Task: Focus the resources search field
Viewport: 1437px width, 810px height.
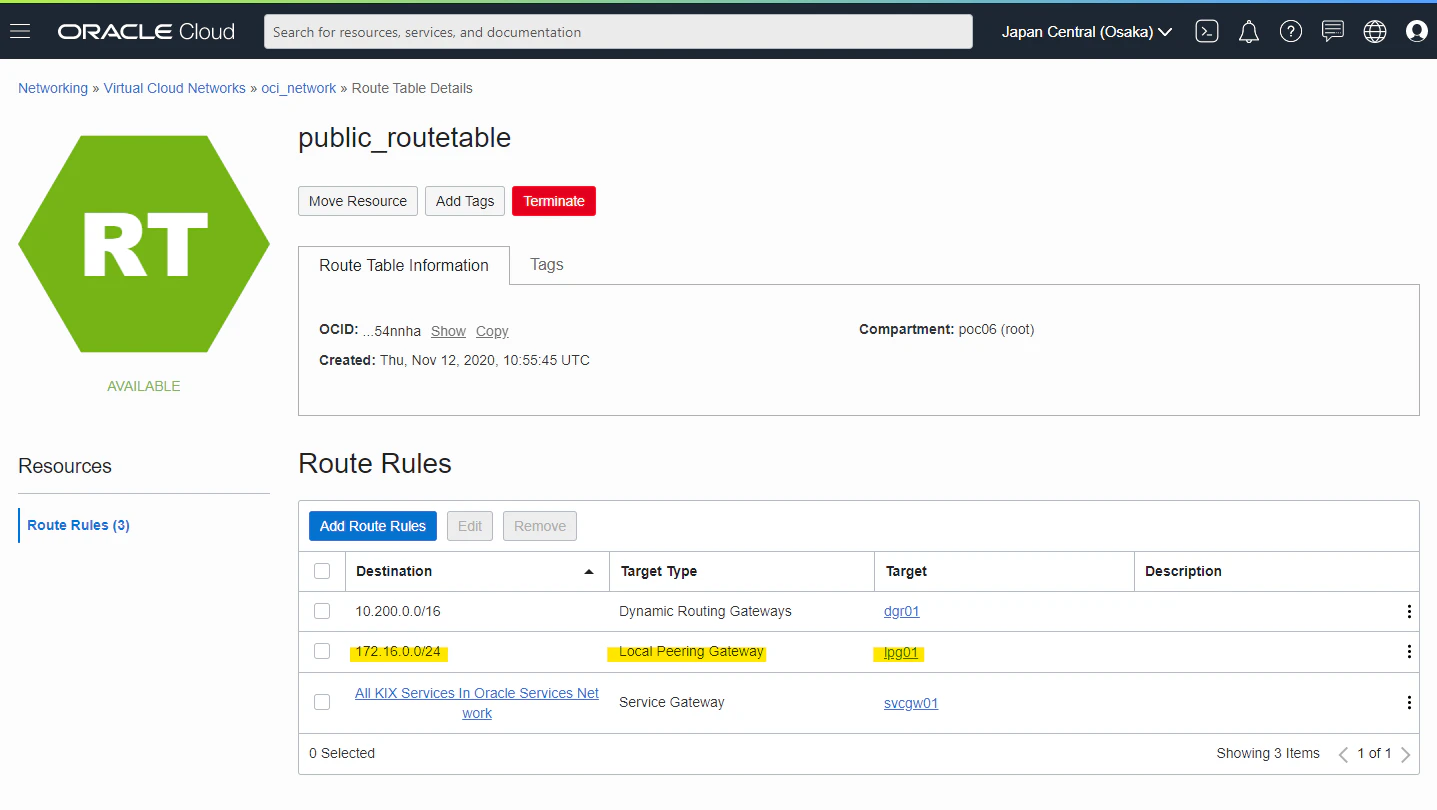Action: point(618,31)
